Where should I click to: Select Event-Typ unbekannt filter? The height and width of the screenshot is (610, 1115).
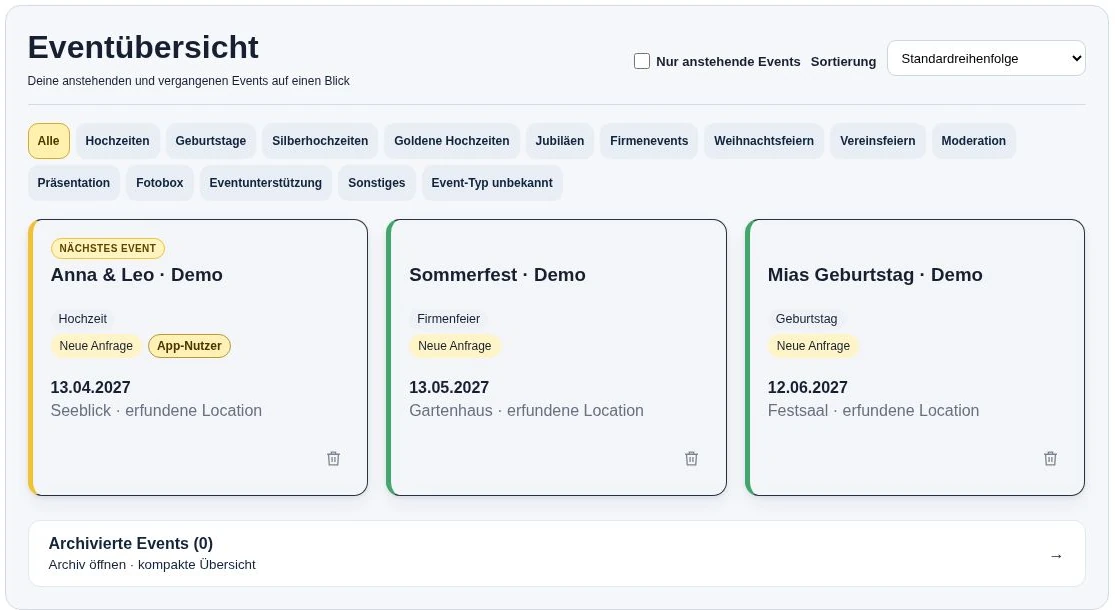(492, 183)
